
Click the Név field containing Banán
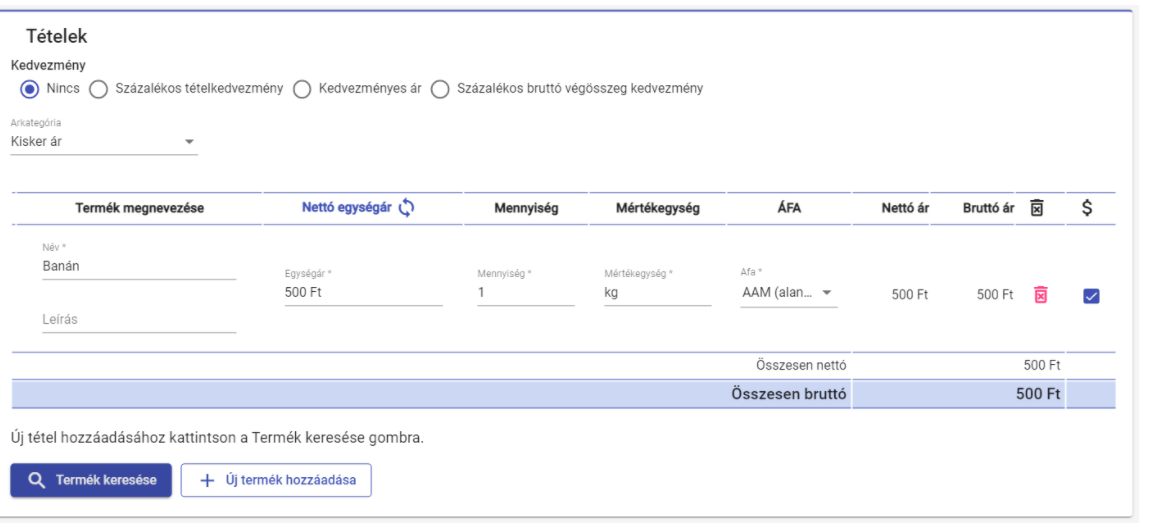point(139,267)
